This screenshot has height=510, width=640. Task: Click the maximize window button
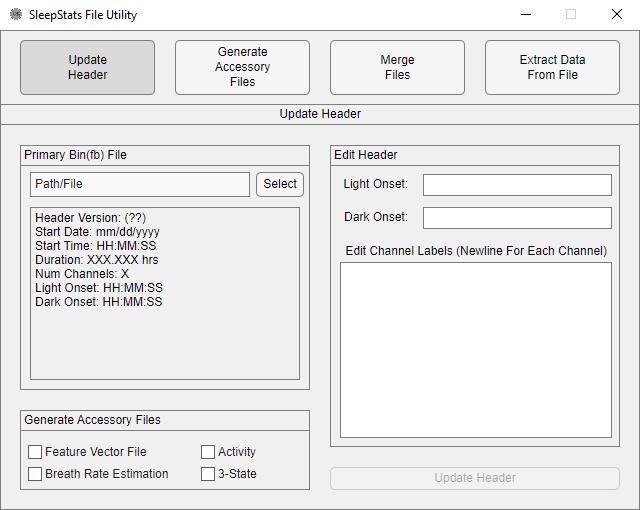coord(571,15)
